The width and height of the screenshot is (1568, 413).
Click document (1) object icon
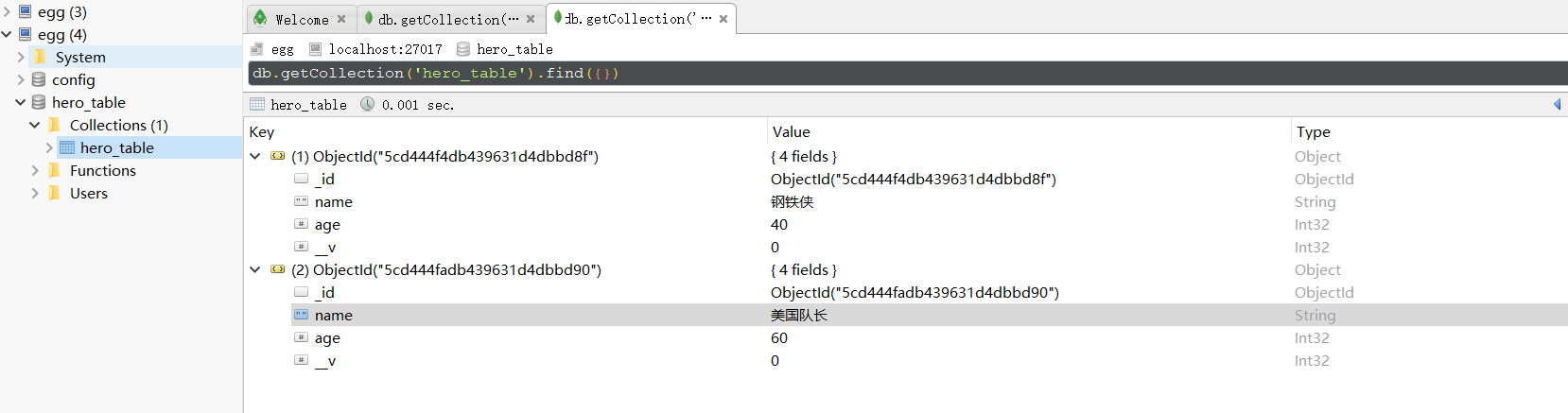[277, 156]
